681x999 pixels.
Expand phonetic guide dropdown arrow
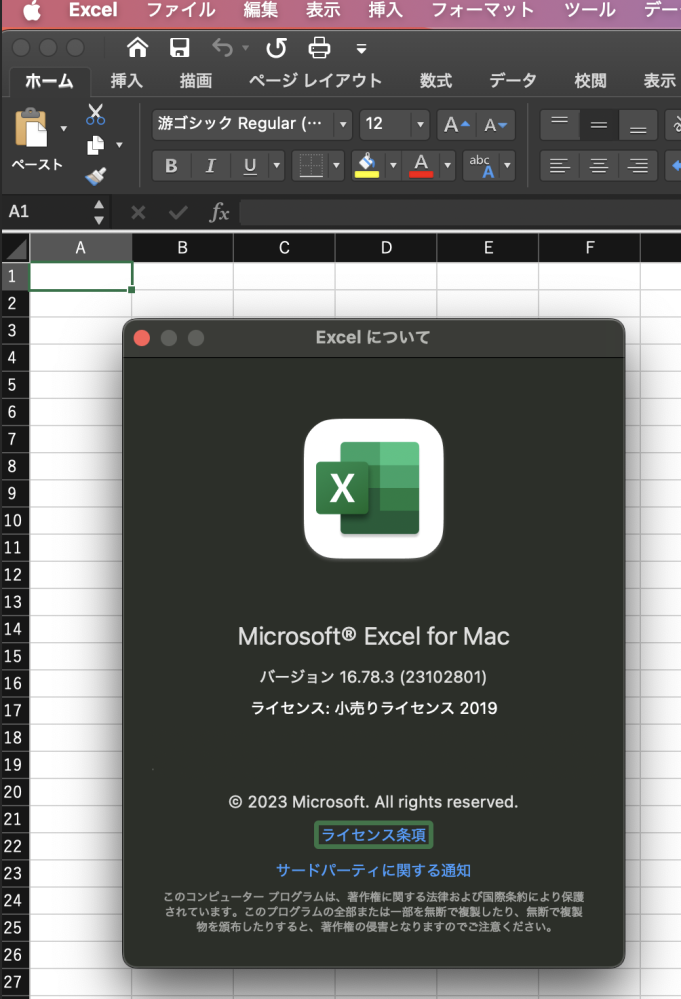(x=507, y=166)
